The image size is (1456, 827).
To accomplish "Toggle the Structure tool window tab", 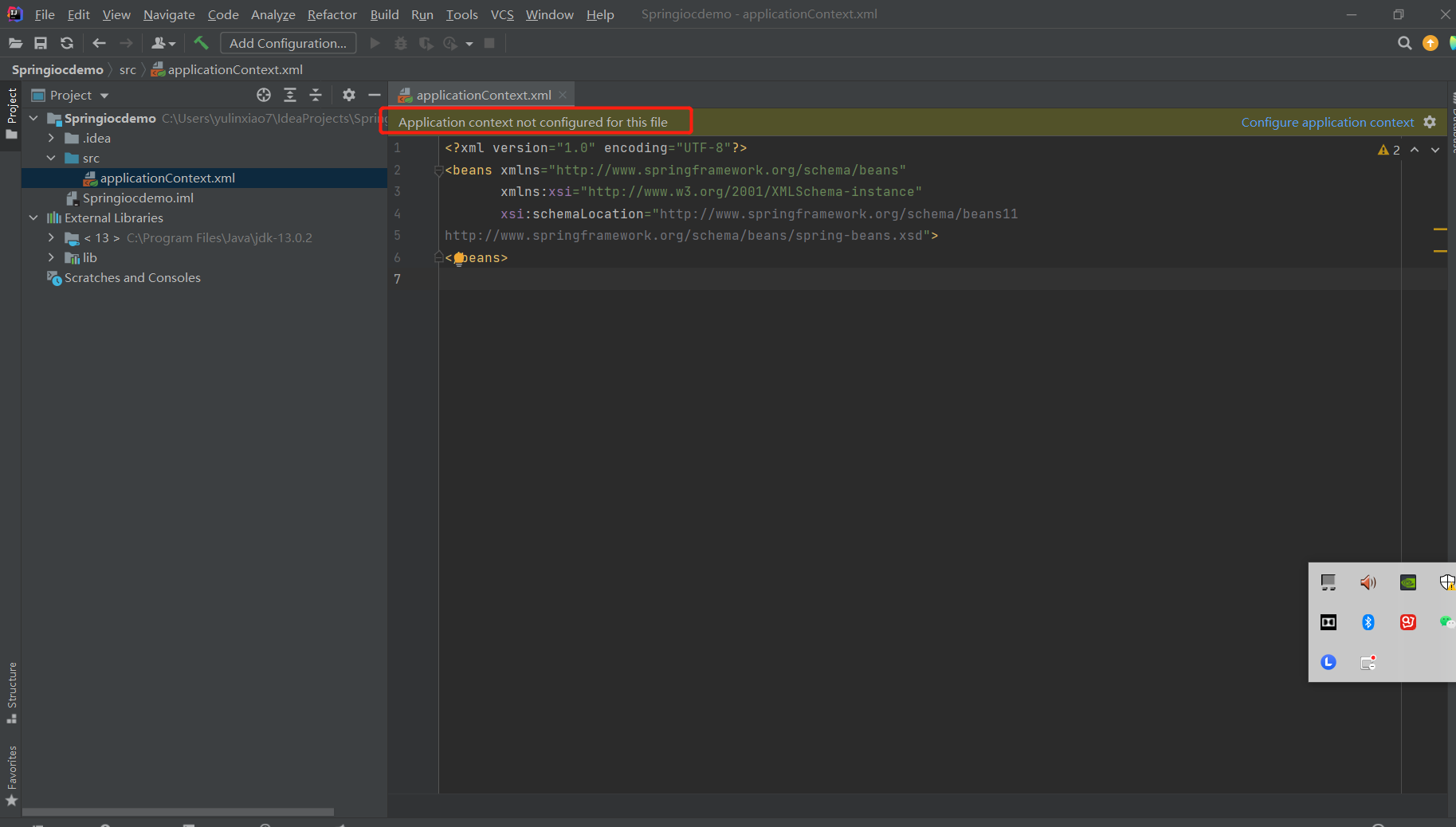I will tap(11, 692).
